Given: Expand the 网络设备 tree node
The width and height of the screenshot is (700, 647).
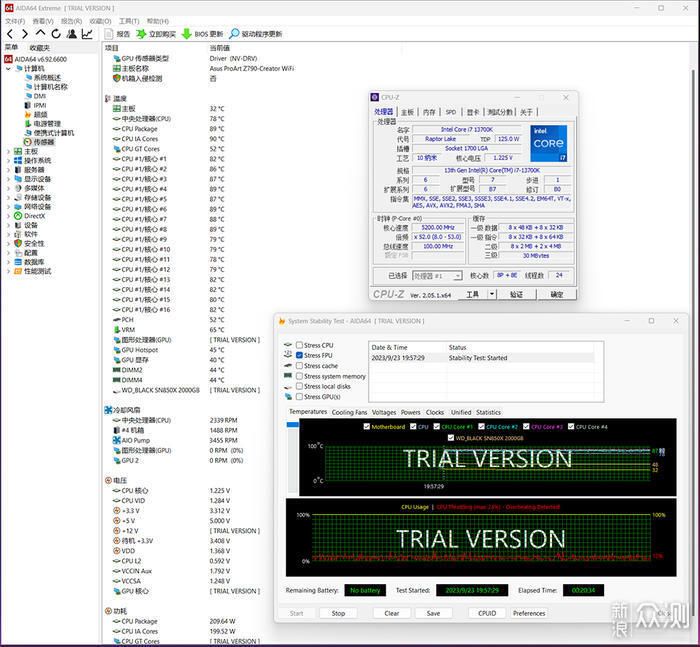Looking at the screenshot, I should tap(8, 207).
